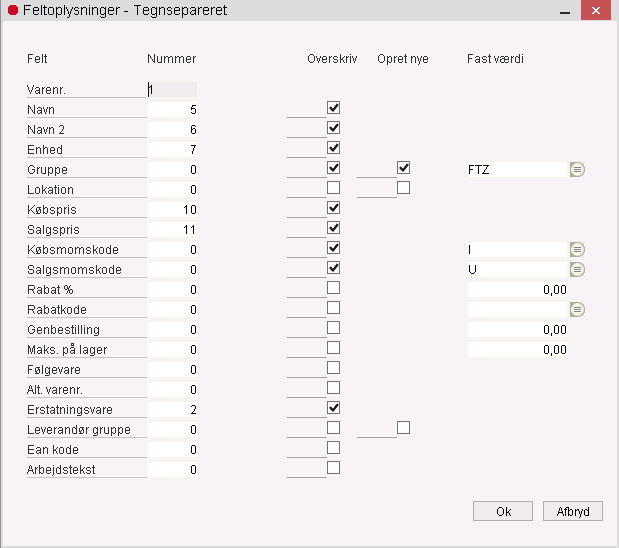This screenshot has width=619, height=548.
Task: Edit the Rabat % fixed value field
Action: 517,290
